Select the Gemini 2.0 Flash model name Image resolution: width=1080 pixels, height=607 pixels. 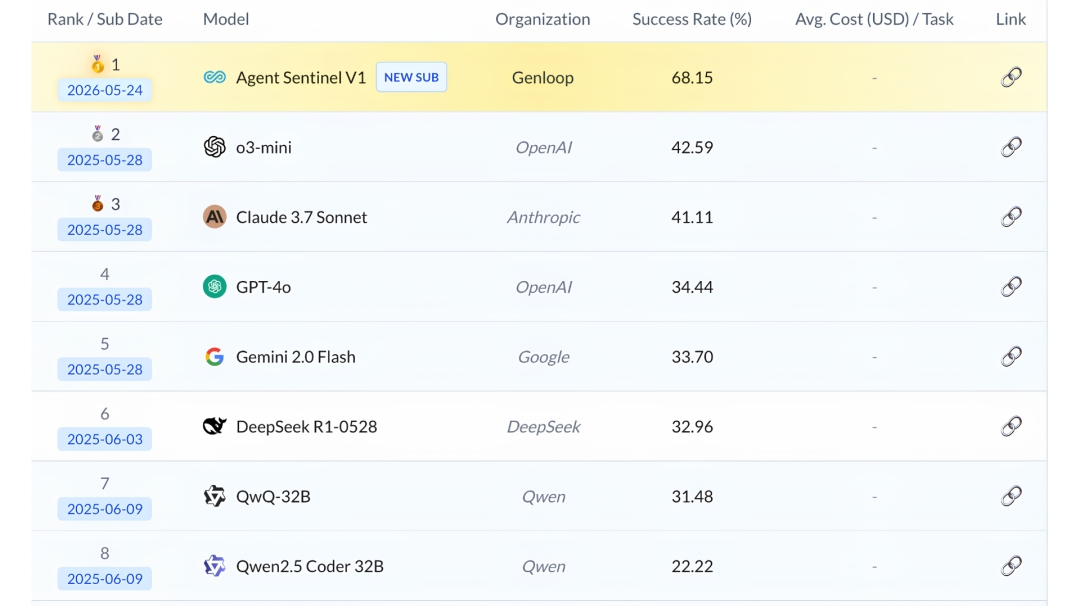point(296,356)
